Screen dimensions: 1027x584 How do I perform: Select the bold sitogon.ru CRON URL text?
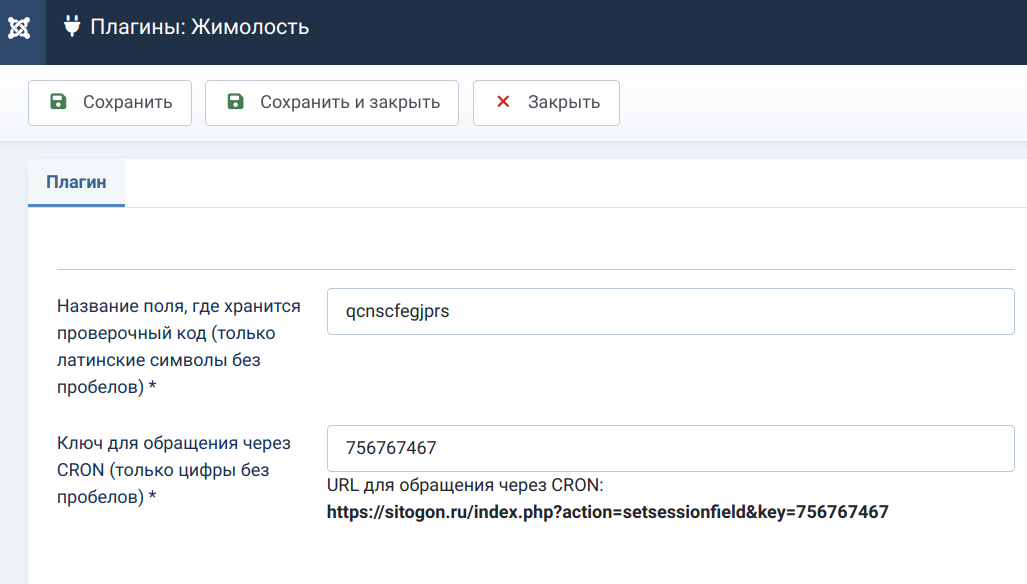(x=608, y=512)
